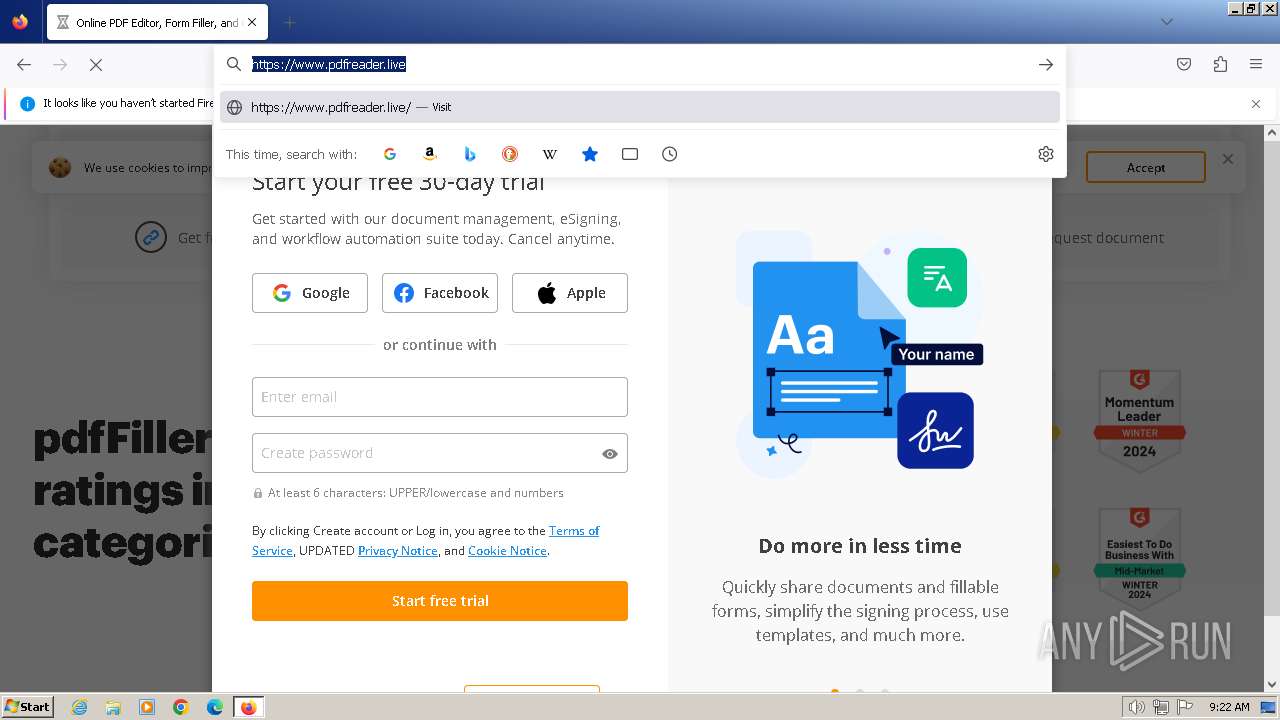The image size is (1280, 720).
Task: Open the Firefox hamburger menu
Action: tap(1256, 64)
